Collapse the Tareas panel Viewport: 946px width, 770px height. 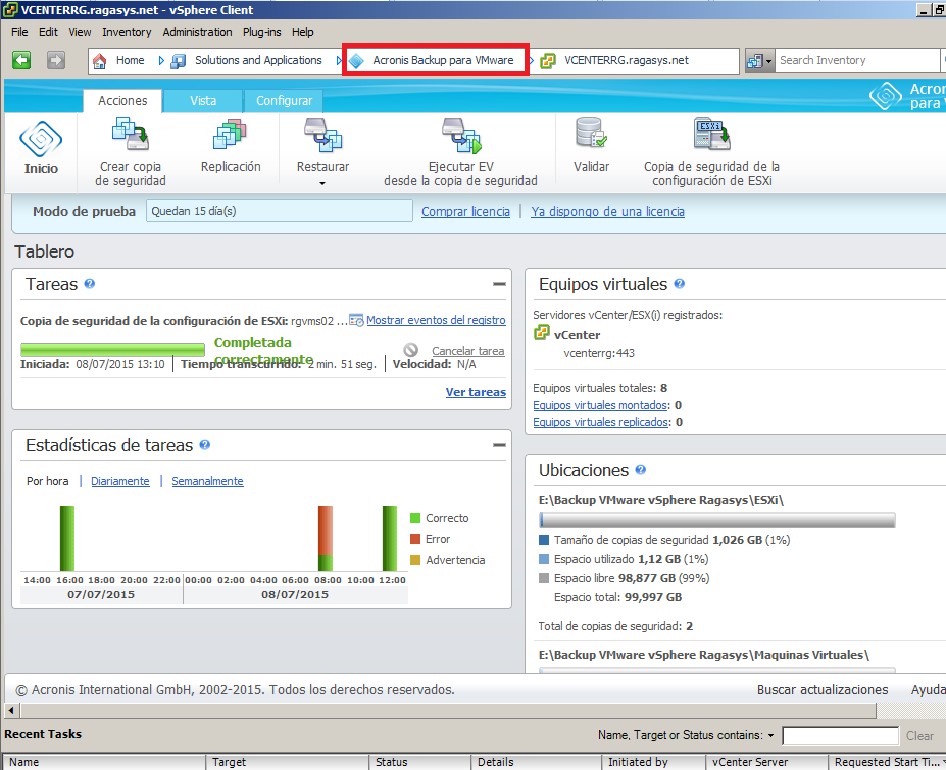pos(499,284)
